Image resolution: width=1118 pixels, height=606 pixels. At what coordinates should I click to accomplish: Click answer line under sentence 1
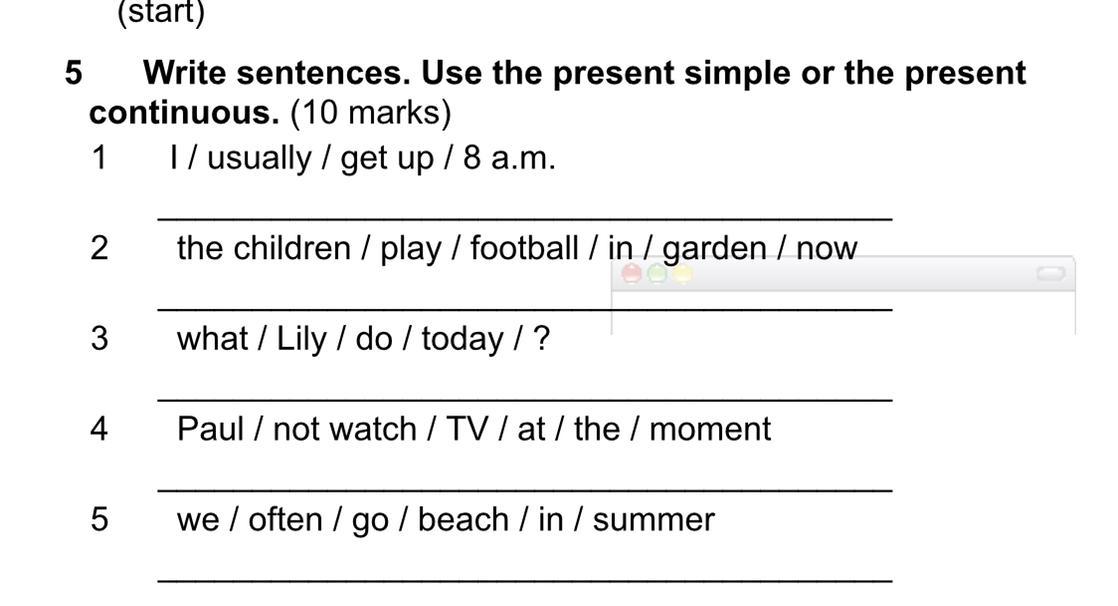point(525,219)
